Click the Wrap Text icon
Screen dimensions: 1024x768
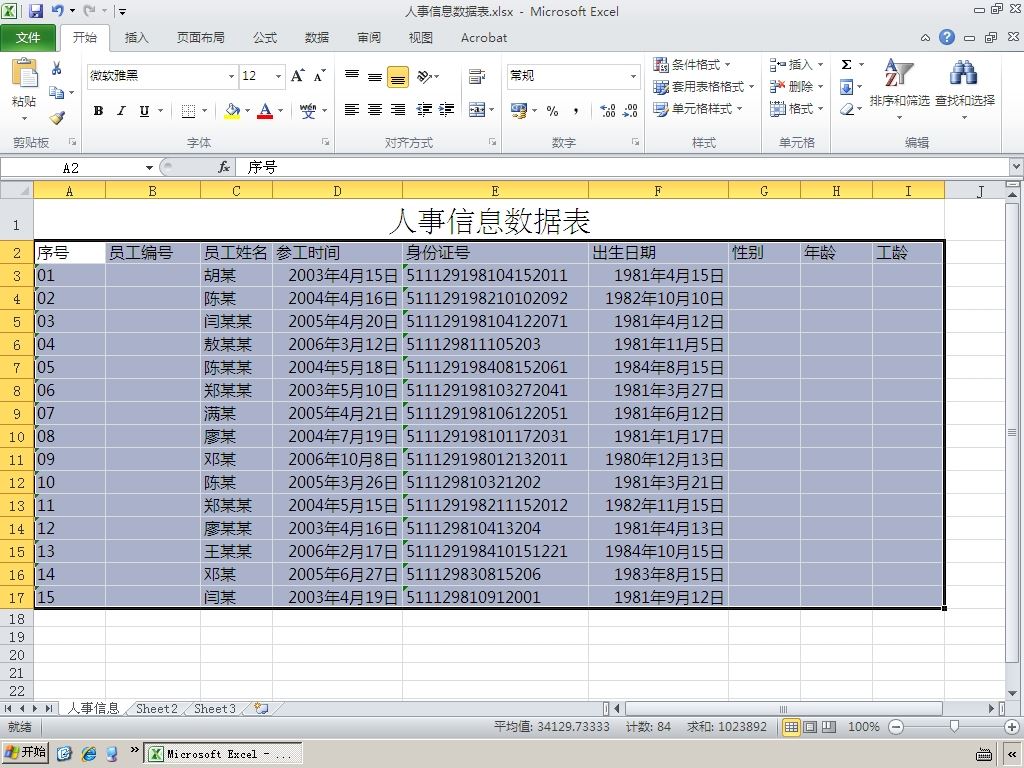(x=477, y=76)
